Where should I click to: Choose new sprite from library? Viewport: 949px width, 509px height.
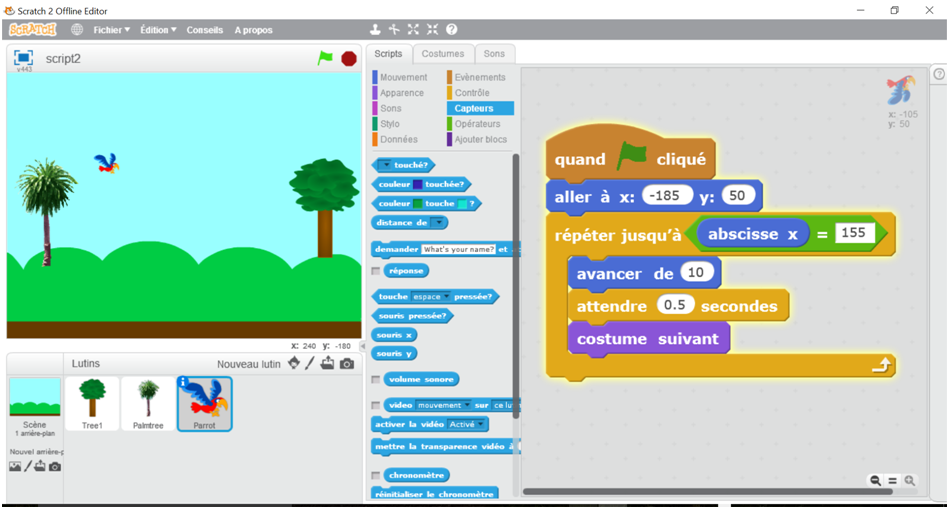293,363
